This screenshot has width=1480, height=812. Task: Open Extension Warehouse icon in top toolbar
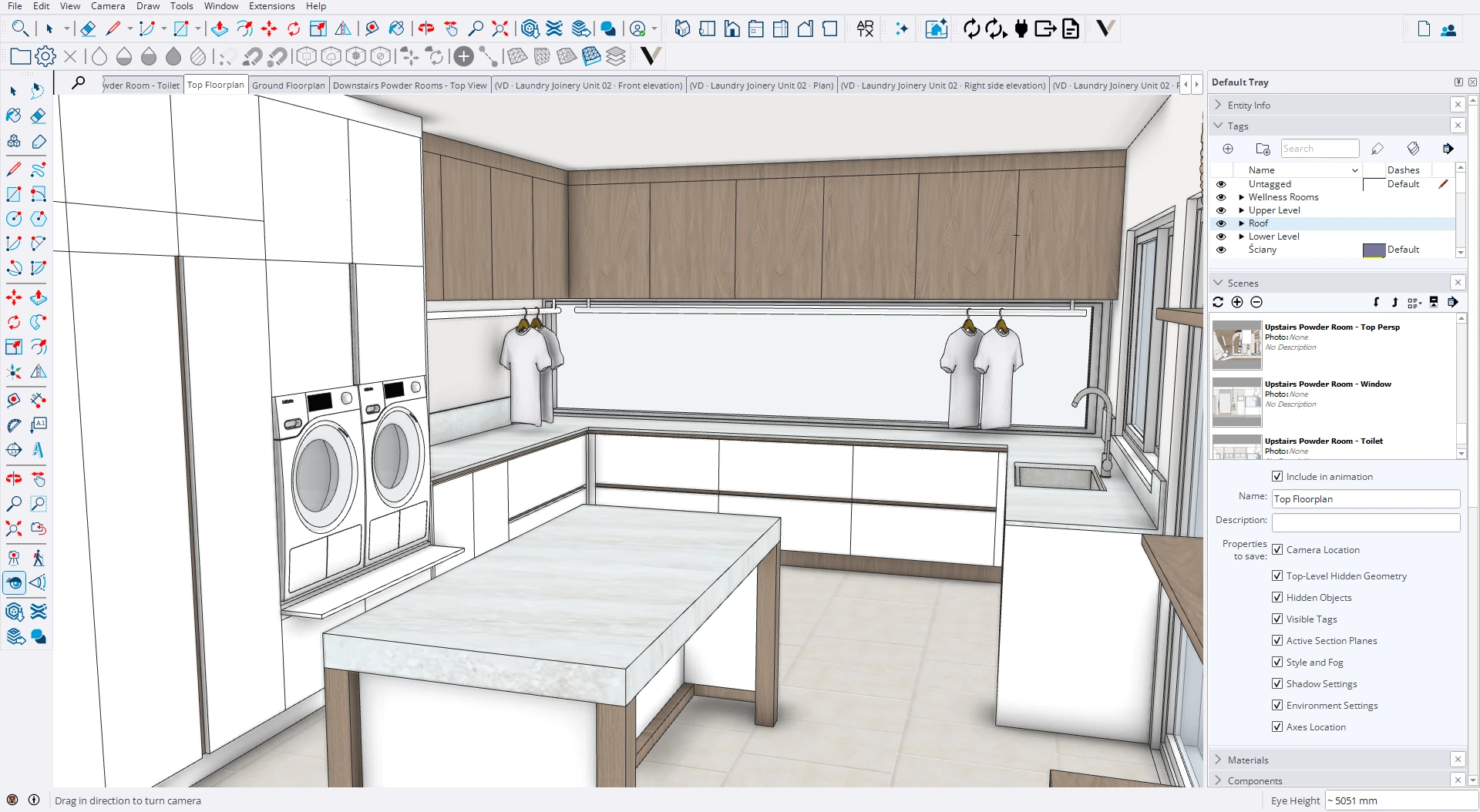coord(555,29)
